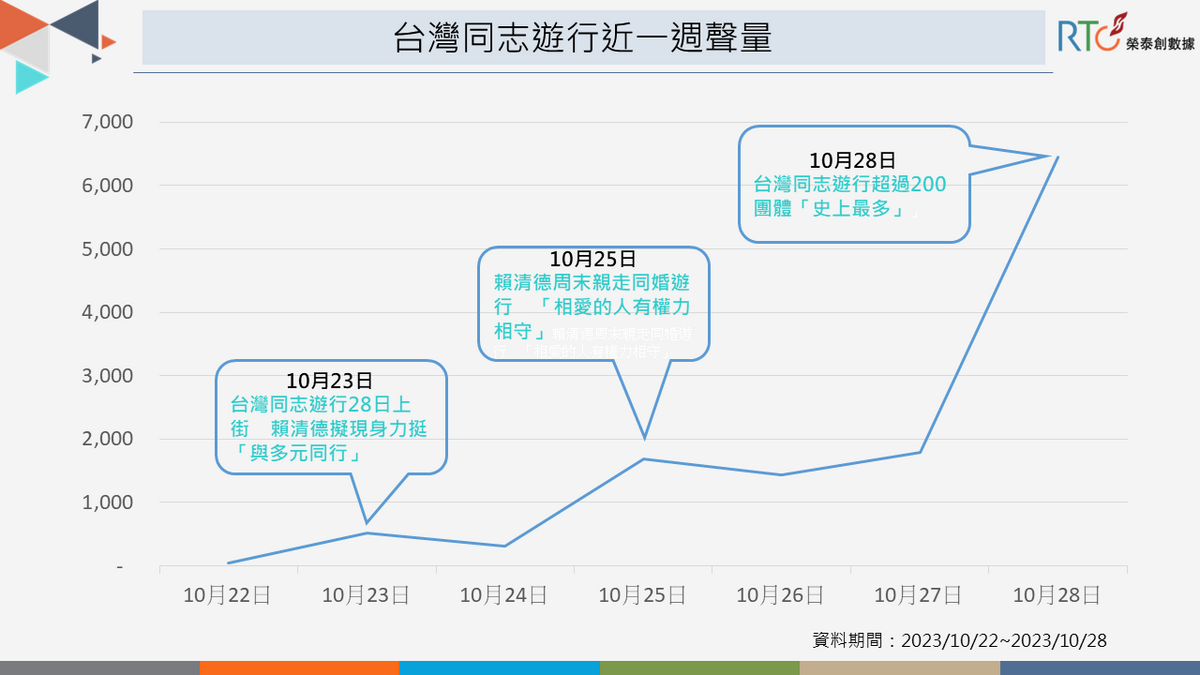Click the 資料期間 date range note
The width and height of the screenshot is (1200, 675).
[x=961, y=640]
